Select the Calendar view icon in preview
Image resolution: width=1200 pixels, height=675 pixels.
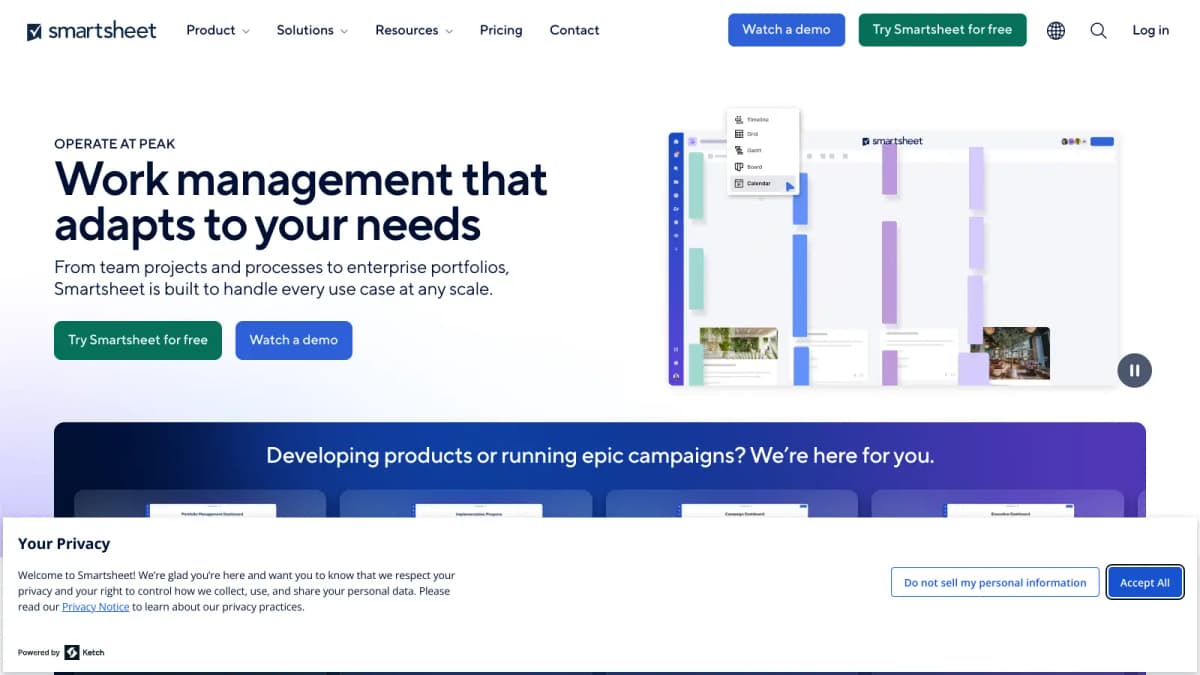pyautogui.click(x=739, y=184)
